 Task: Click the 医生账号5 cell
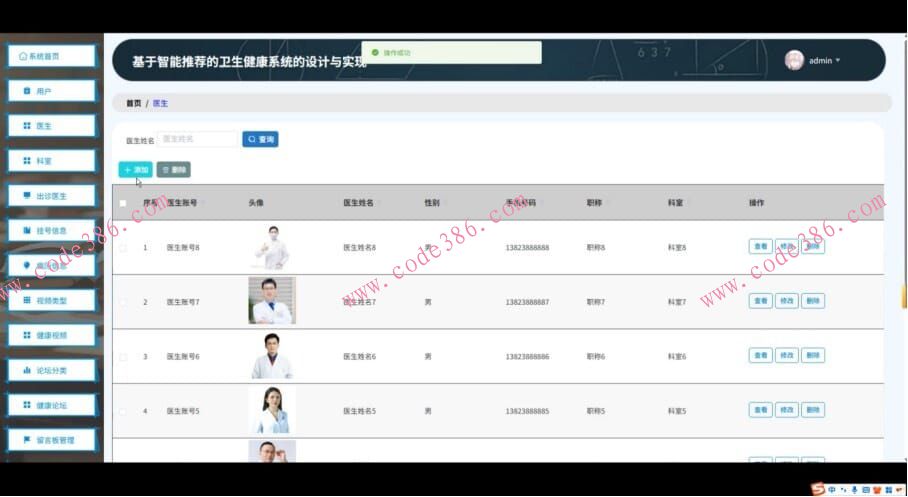183,411
